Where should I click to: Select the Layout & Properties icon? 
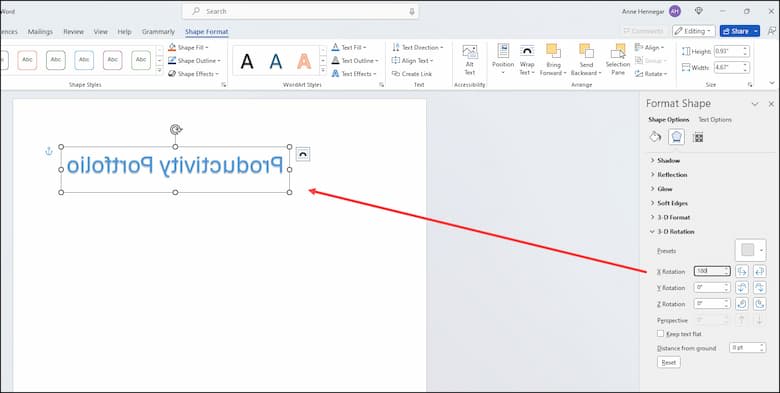698,137
